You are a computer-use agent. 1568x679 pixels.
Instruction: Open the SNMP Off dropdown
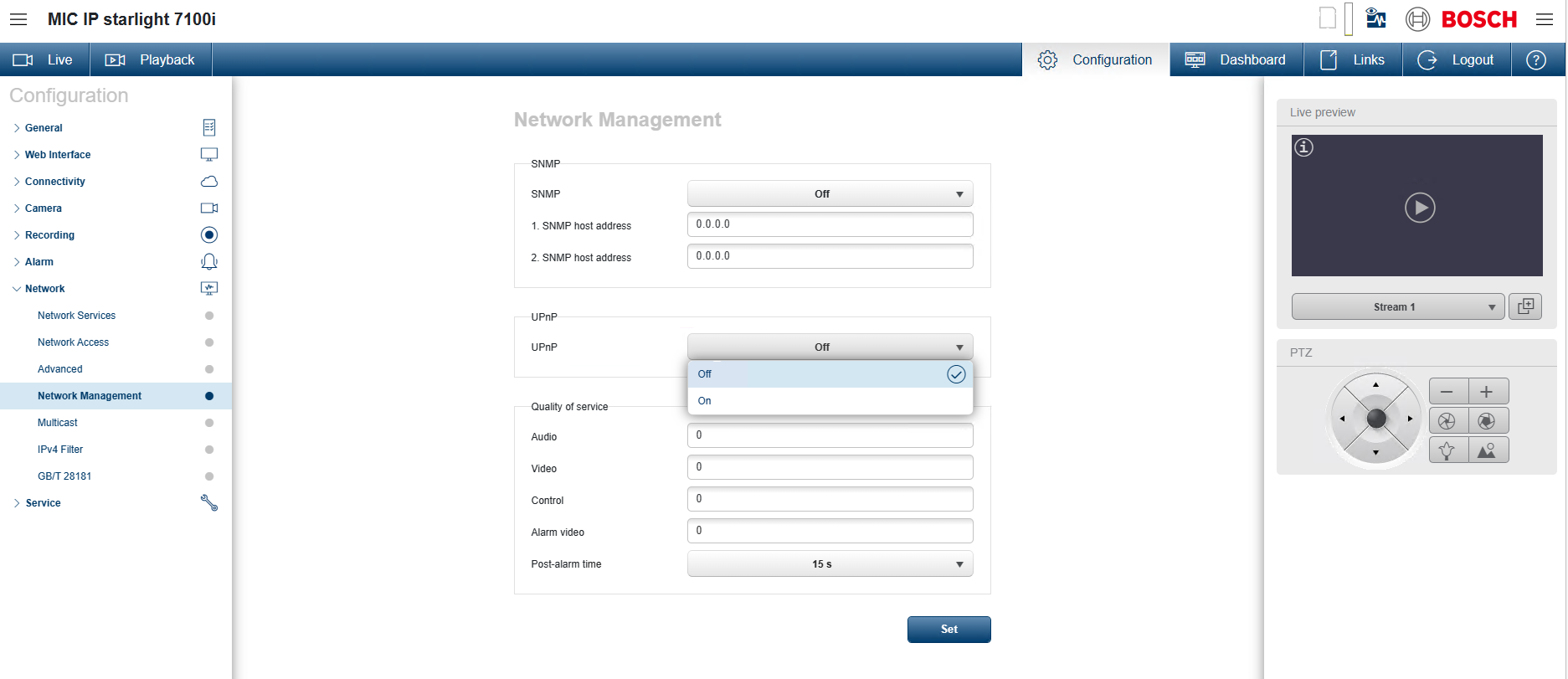[x=830, y=193]
